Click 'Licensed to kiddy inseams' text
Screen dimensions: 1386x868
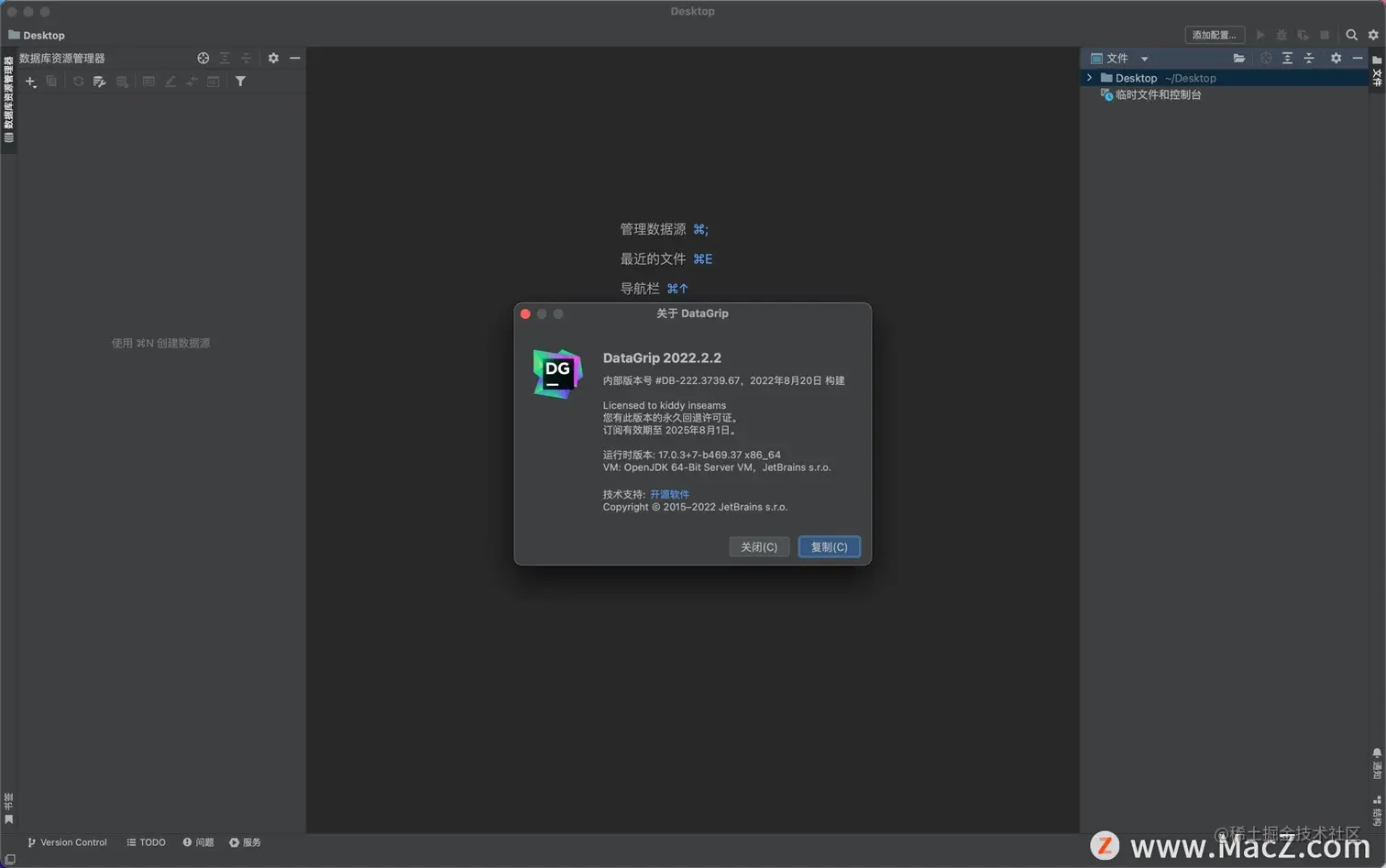[665, 405]
